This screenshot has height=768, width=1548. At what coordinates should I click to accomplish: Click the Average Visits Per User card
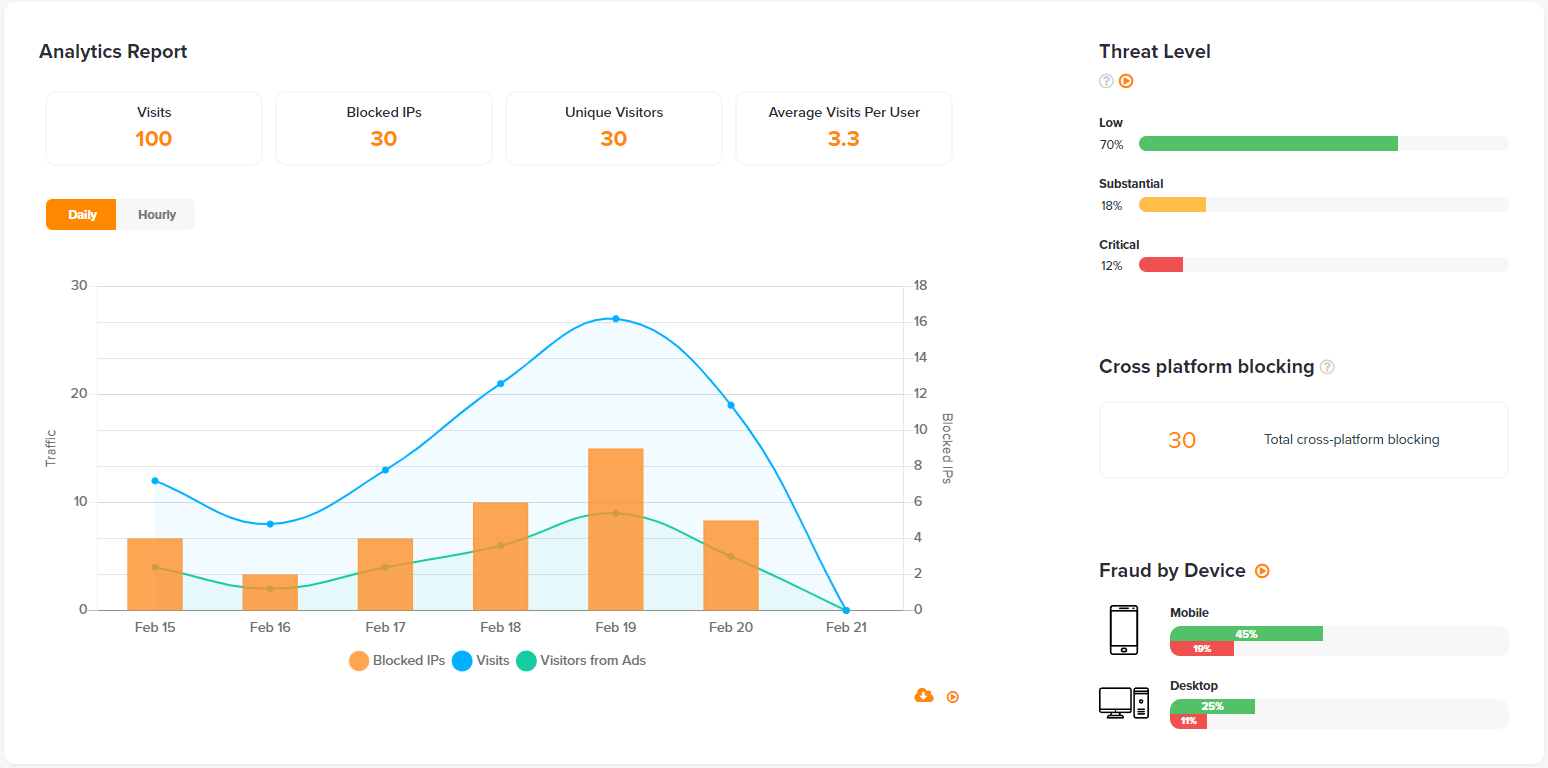844,128
